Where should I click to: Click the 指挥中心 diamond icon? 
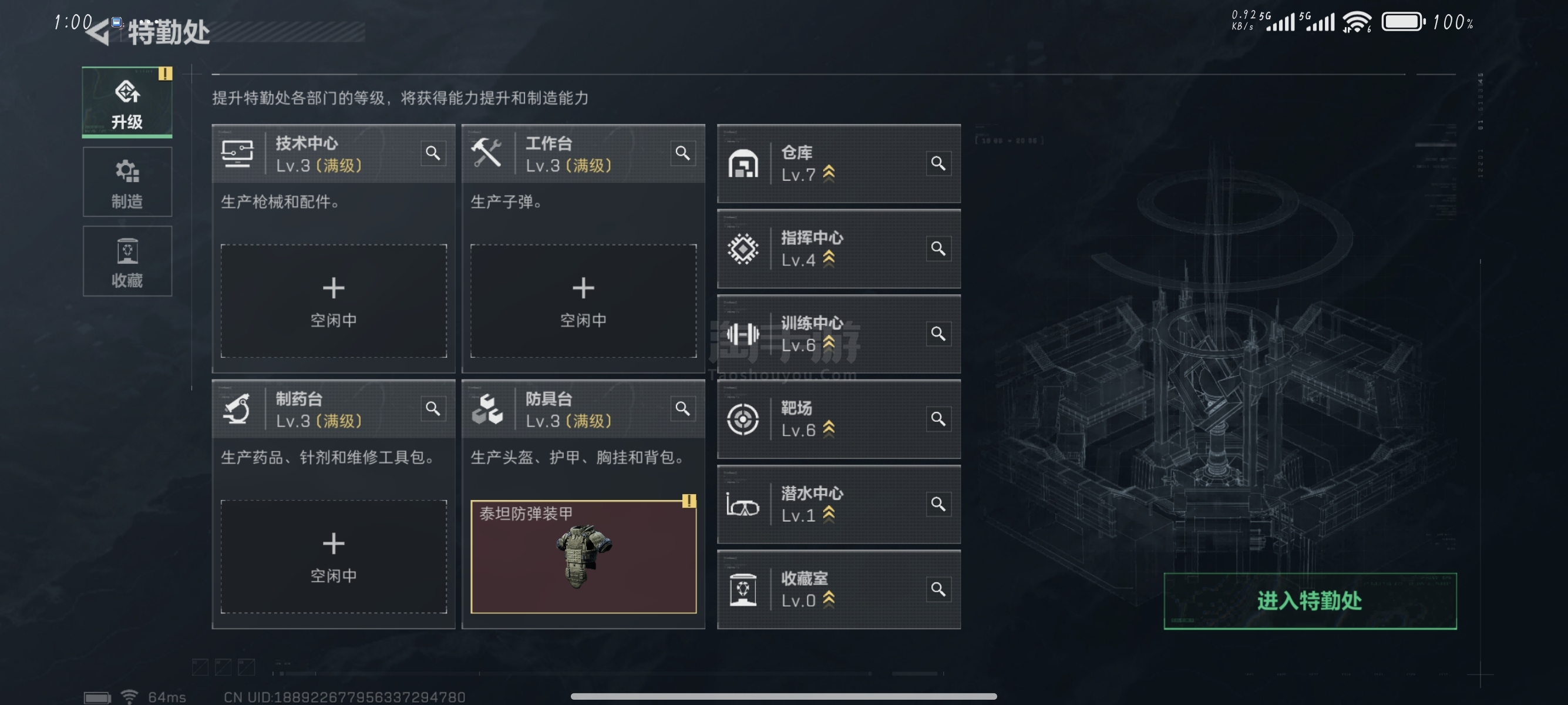point(743,249)
